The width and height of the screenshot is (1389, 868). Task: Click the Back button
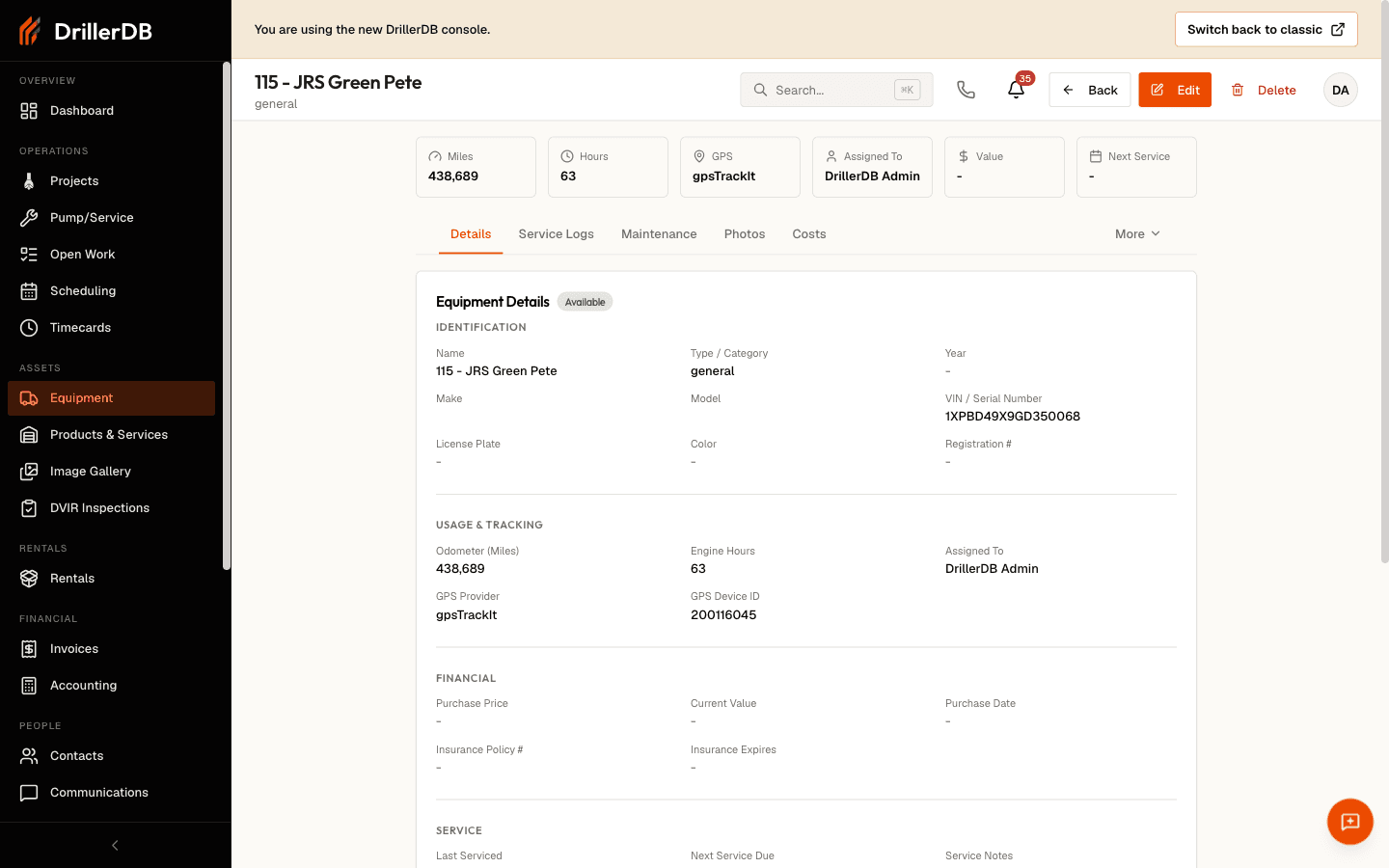point(1090,90)
